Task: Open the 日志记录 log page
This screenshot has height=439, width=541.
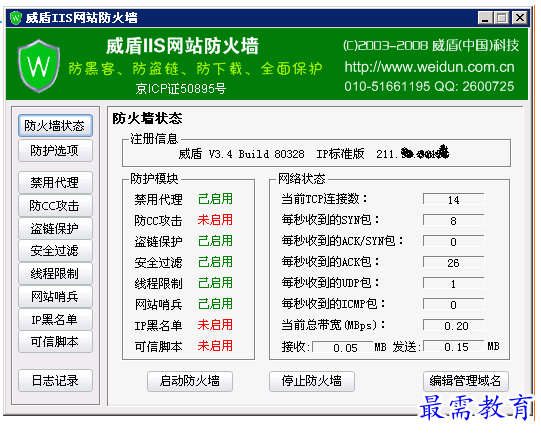Action: tap(55, 381)
